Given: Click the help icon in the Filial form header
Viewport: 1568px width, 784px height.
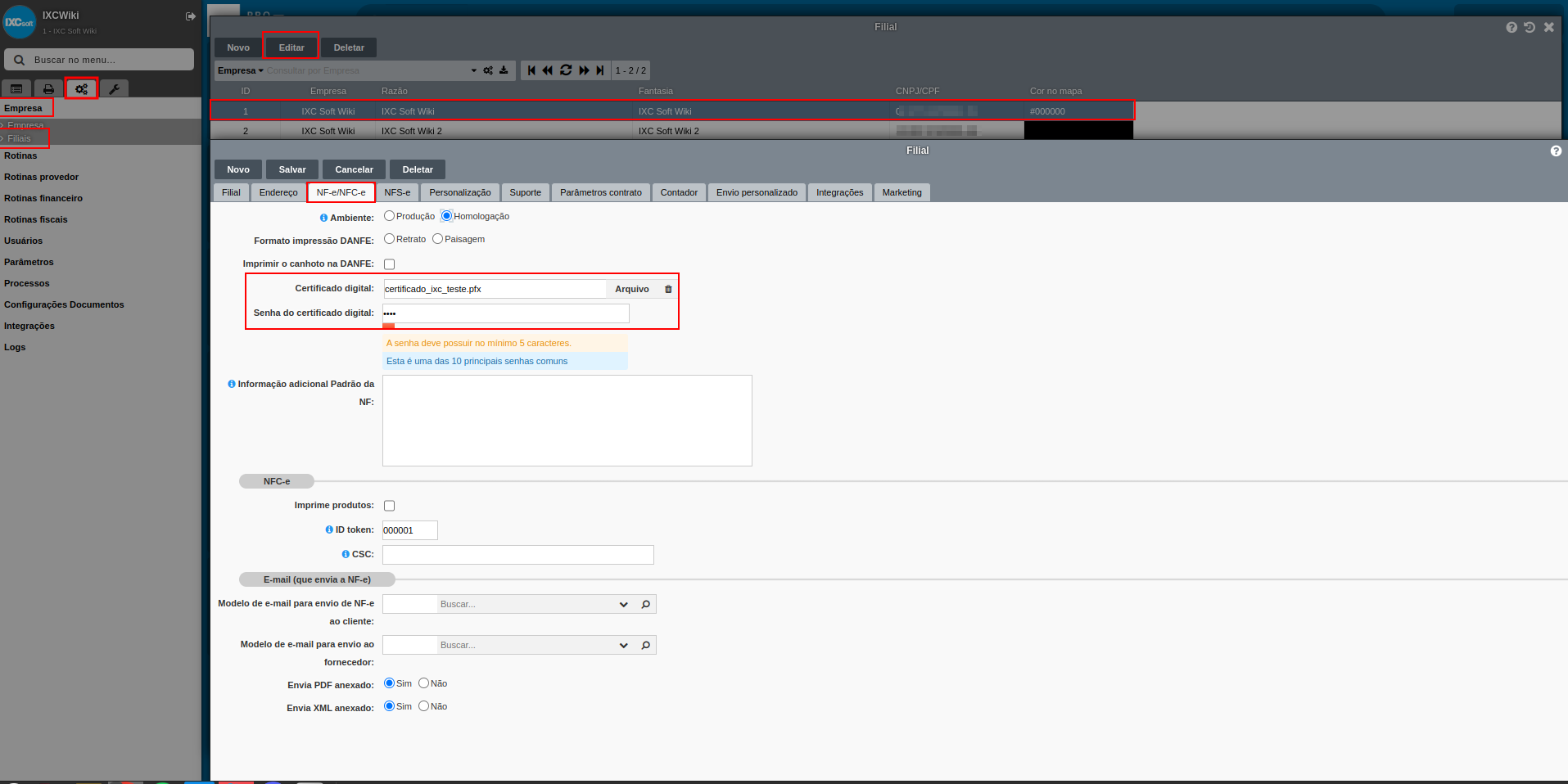Looking at the screenshot, I should [1556, 151].
